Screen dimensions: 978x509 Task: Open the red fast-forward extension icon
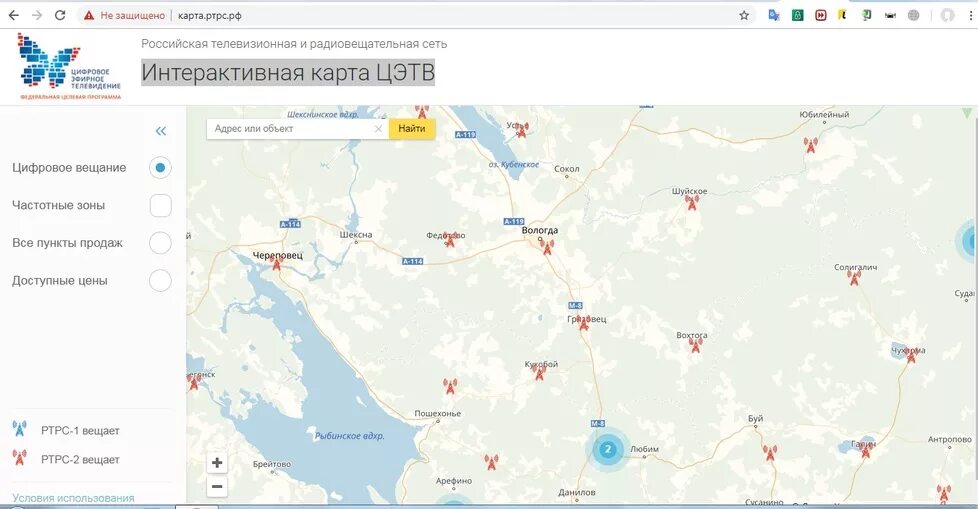820,16
